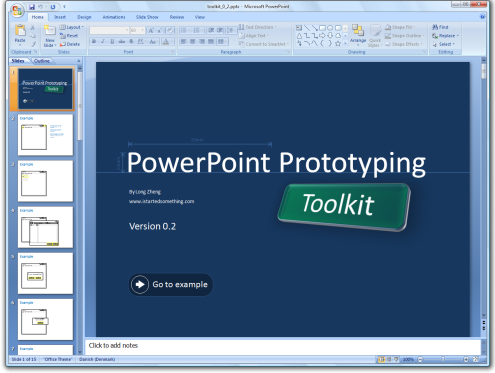
Task: Delete the current slide
Action: coord(70,44)
